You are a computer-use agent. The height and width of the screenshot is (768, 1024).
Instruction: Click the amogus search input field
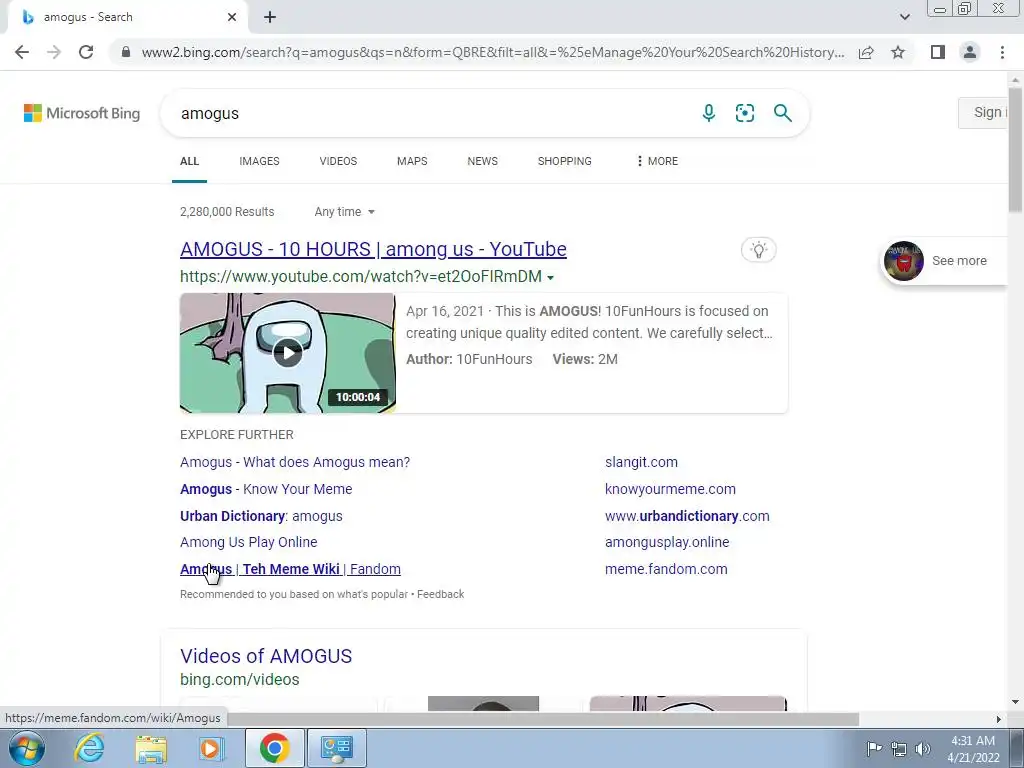pos(431,113)
